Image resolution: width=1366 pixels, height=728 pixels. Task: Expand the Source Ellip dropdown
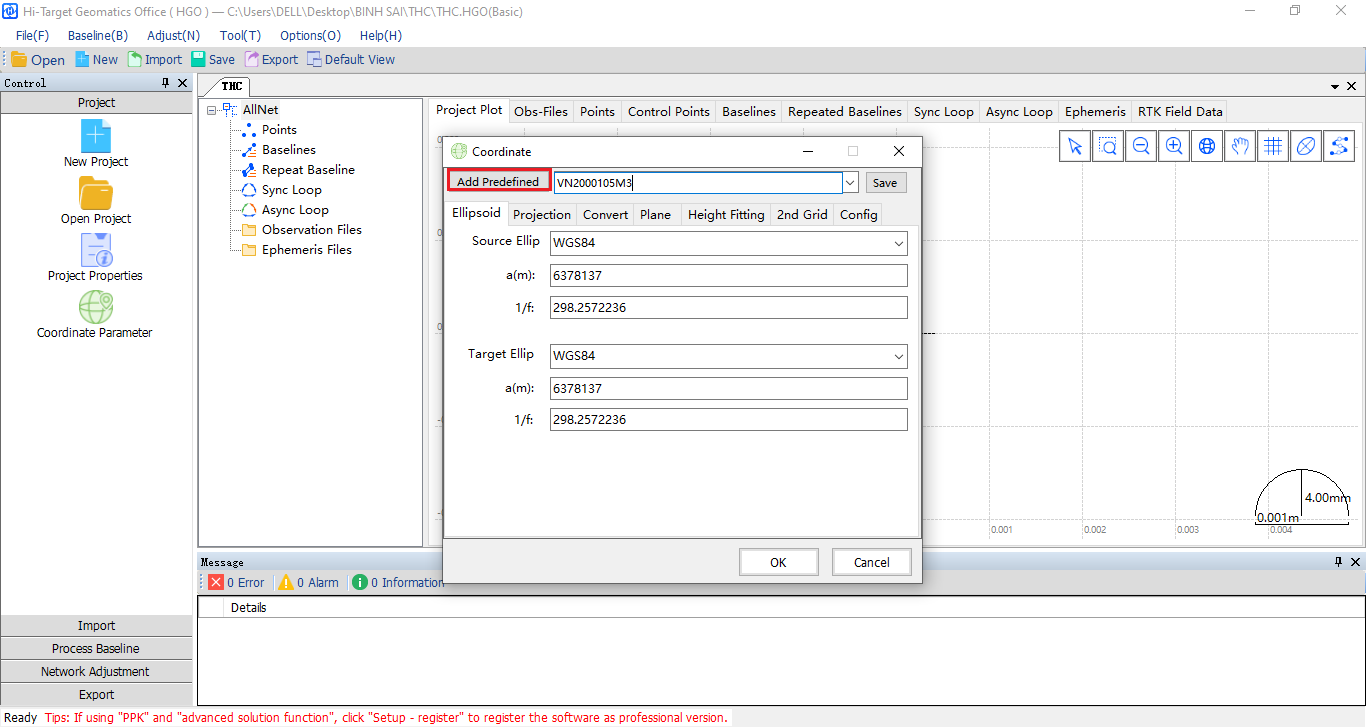(x=898, y=243)
